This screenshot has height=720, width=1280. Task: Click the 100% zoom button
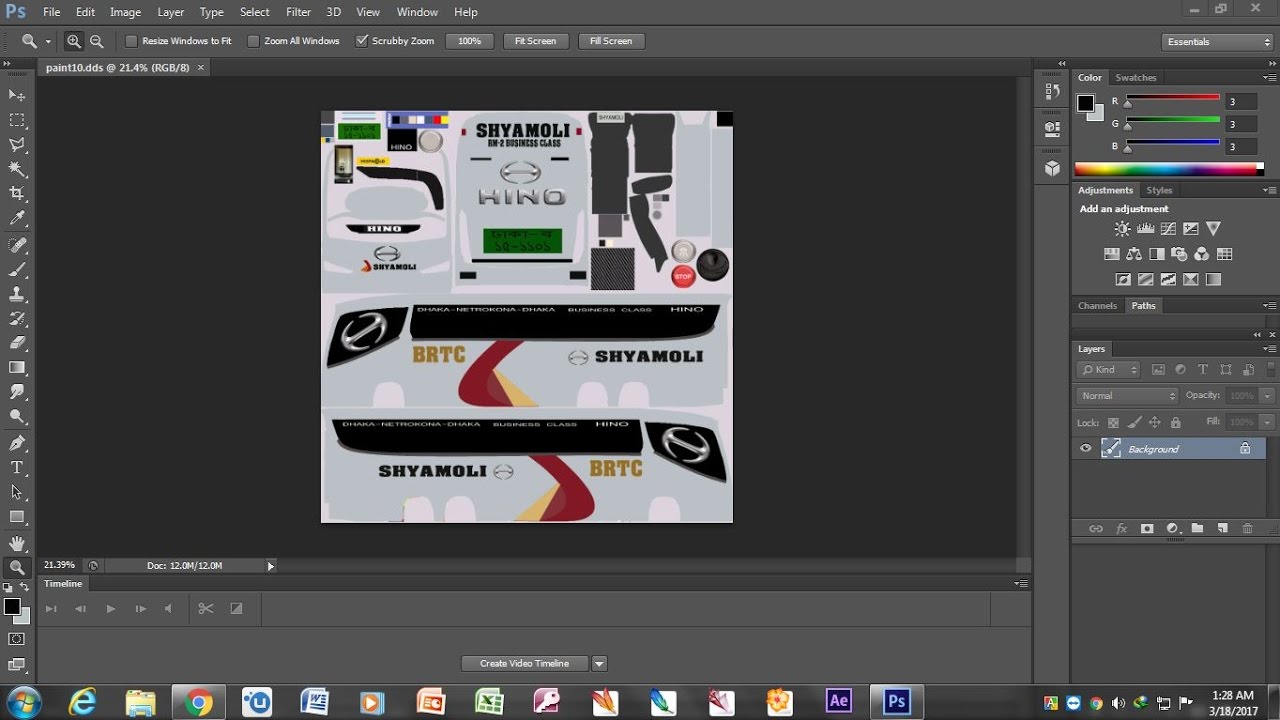tap(470, 41)
